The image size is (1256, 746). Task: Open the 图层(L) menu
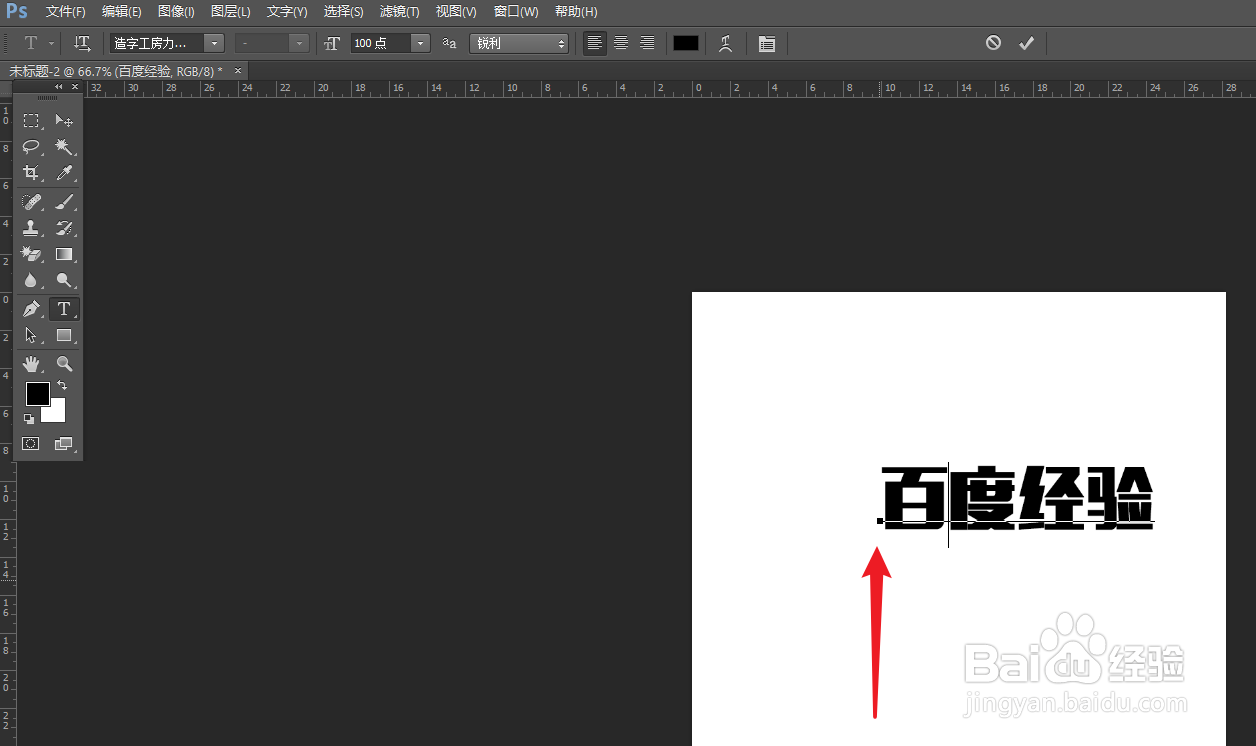(231, 12)
